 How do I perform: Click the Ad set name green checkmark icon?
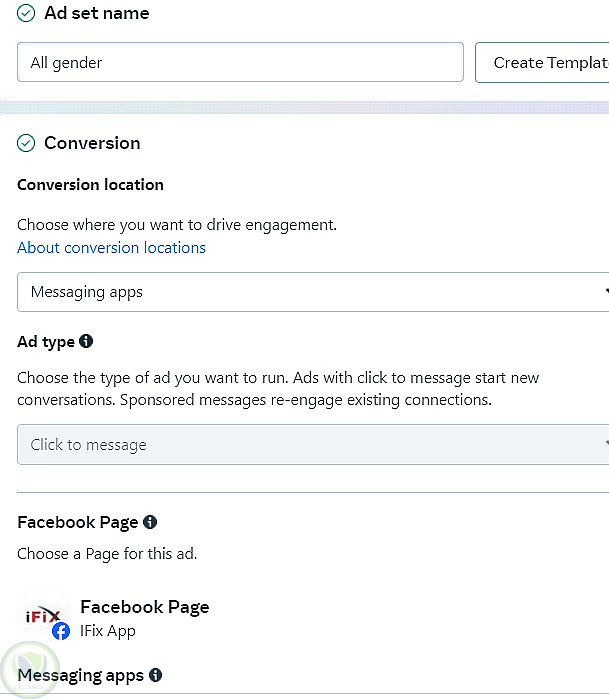coord(26,13)
